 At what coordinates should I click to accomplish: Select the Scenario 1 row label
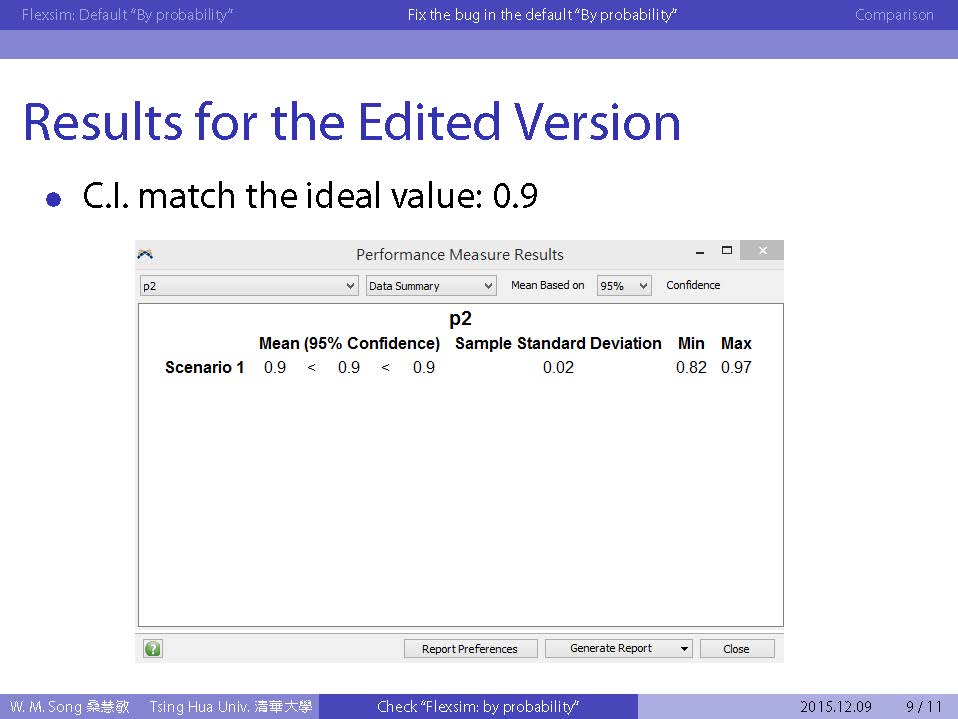point(204,368)
